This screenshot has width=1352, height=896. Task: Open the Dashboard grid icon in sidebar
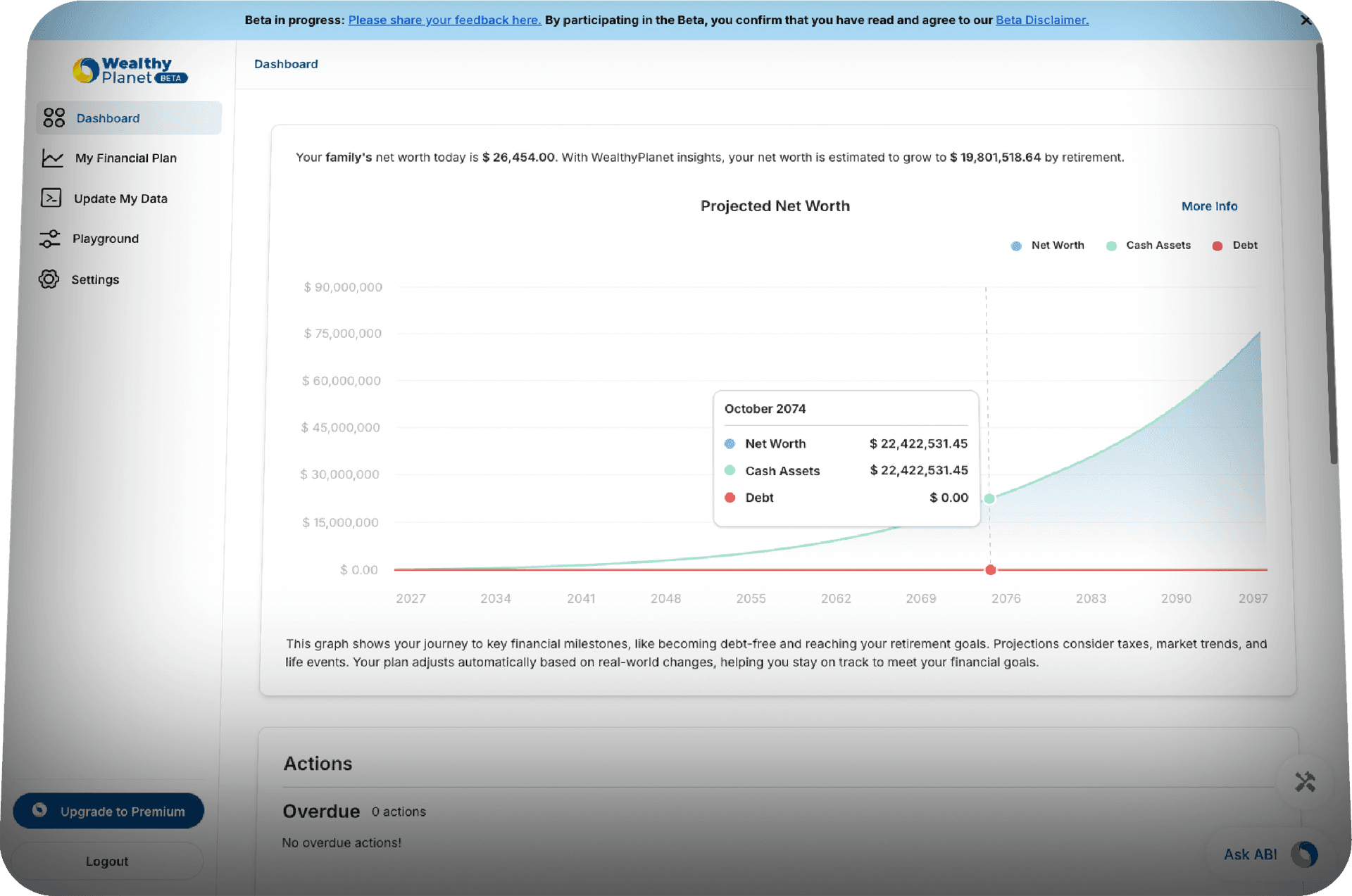(x=54, y=118)
